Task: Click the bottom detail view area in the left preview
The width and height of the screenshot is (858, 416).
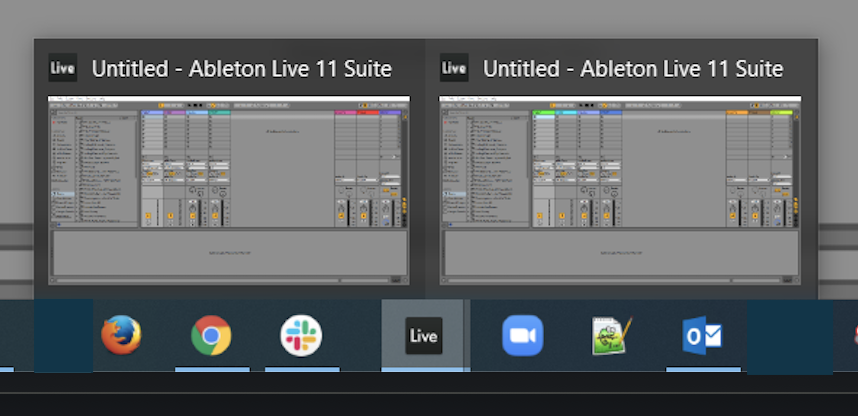Action: pos(229,256)
